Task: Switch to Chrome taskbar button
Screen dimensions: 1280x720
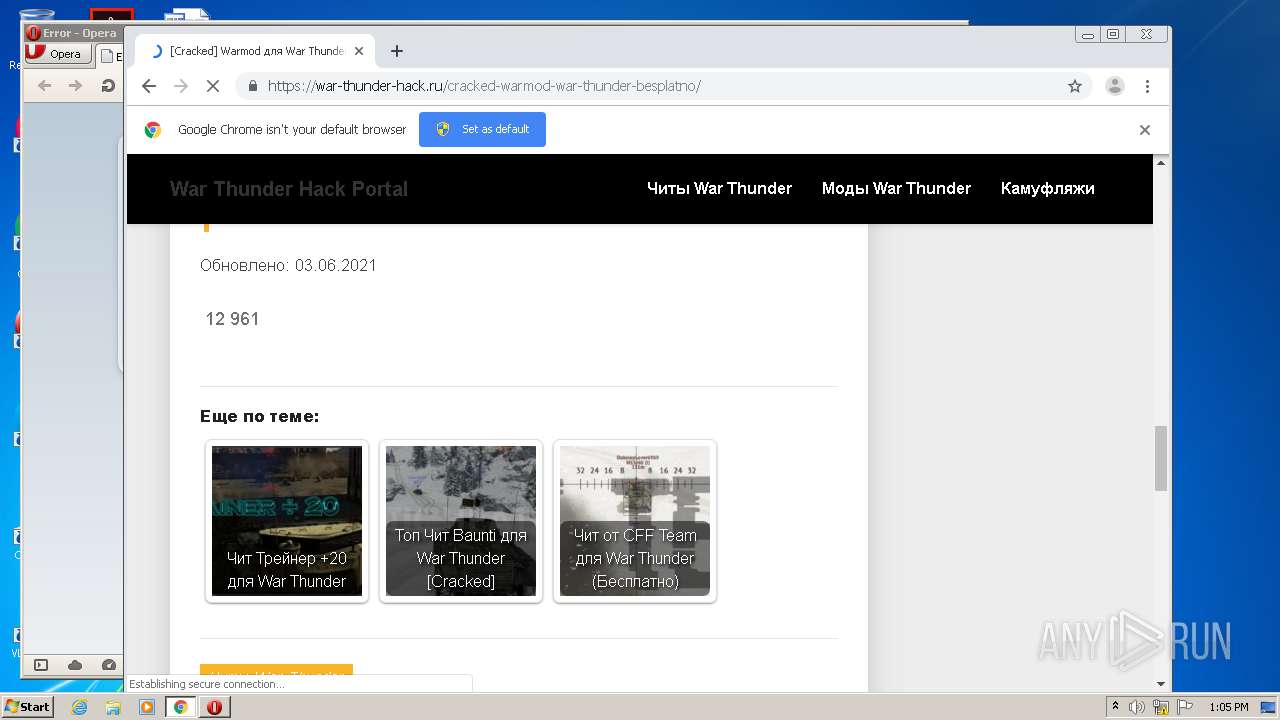Action: pyautogui.click(x=180, y=707)
